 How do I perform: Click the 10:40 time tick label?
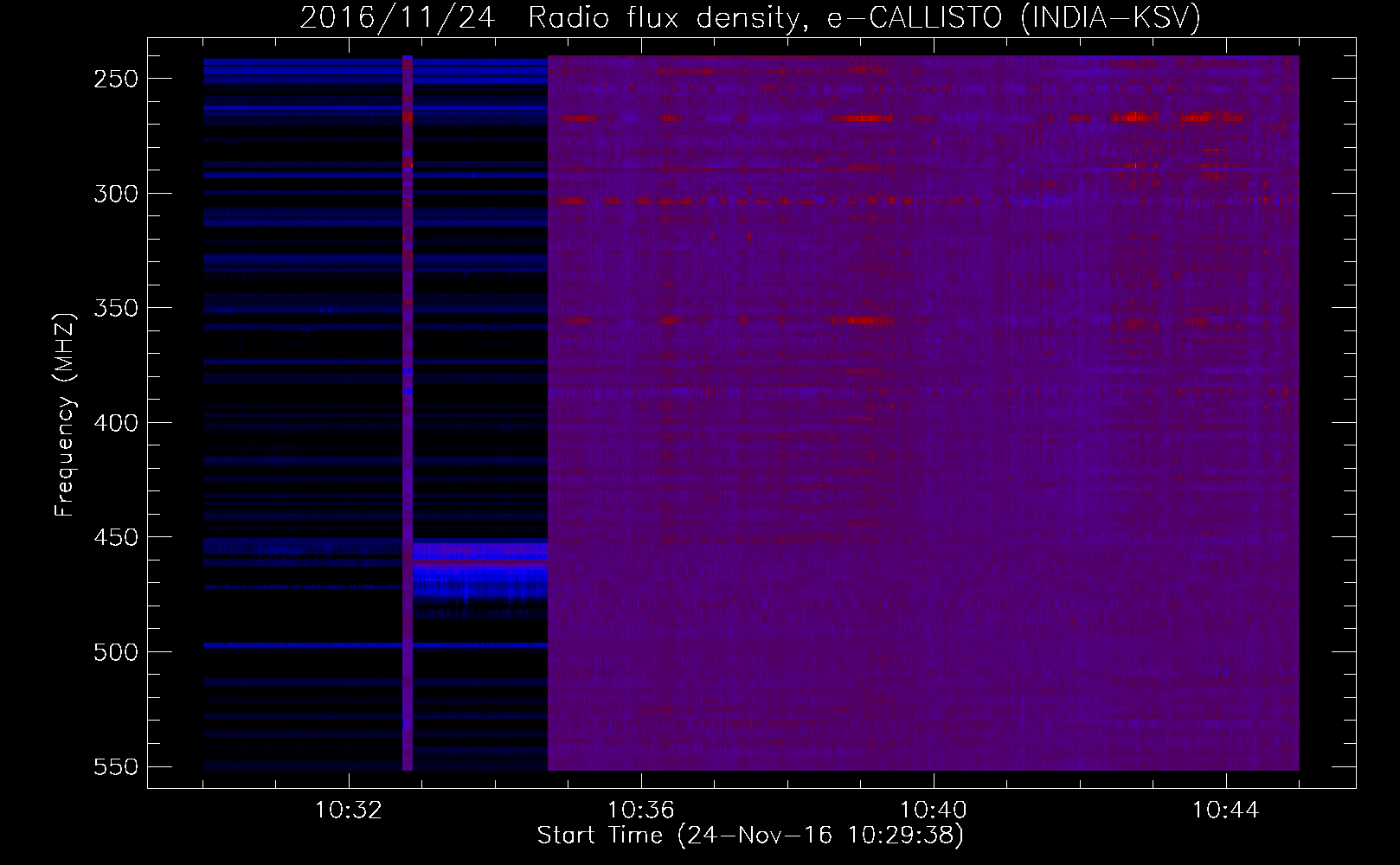[933, 811]
